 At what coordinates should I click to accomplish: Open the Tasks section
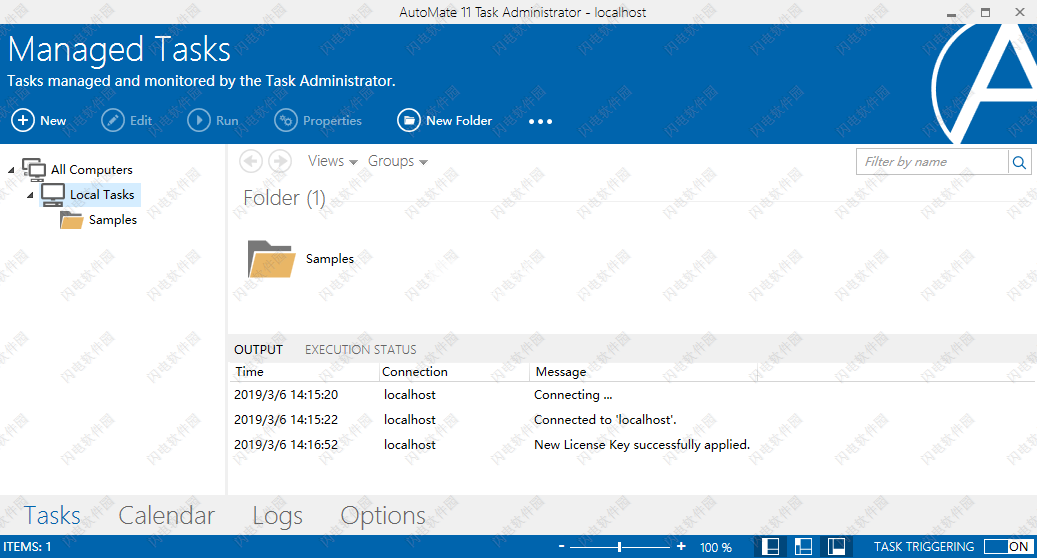52,516
